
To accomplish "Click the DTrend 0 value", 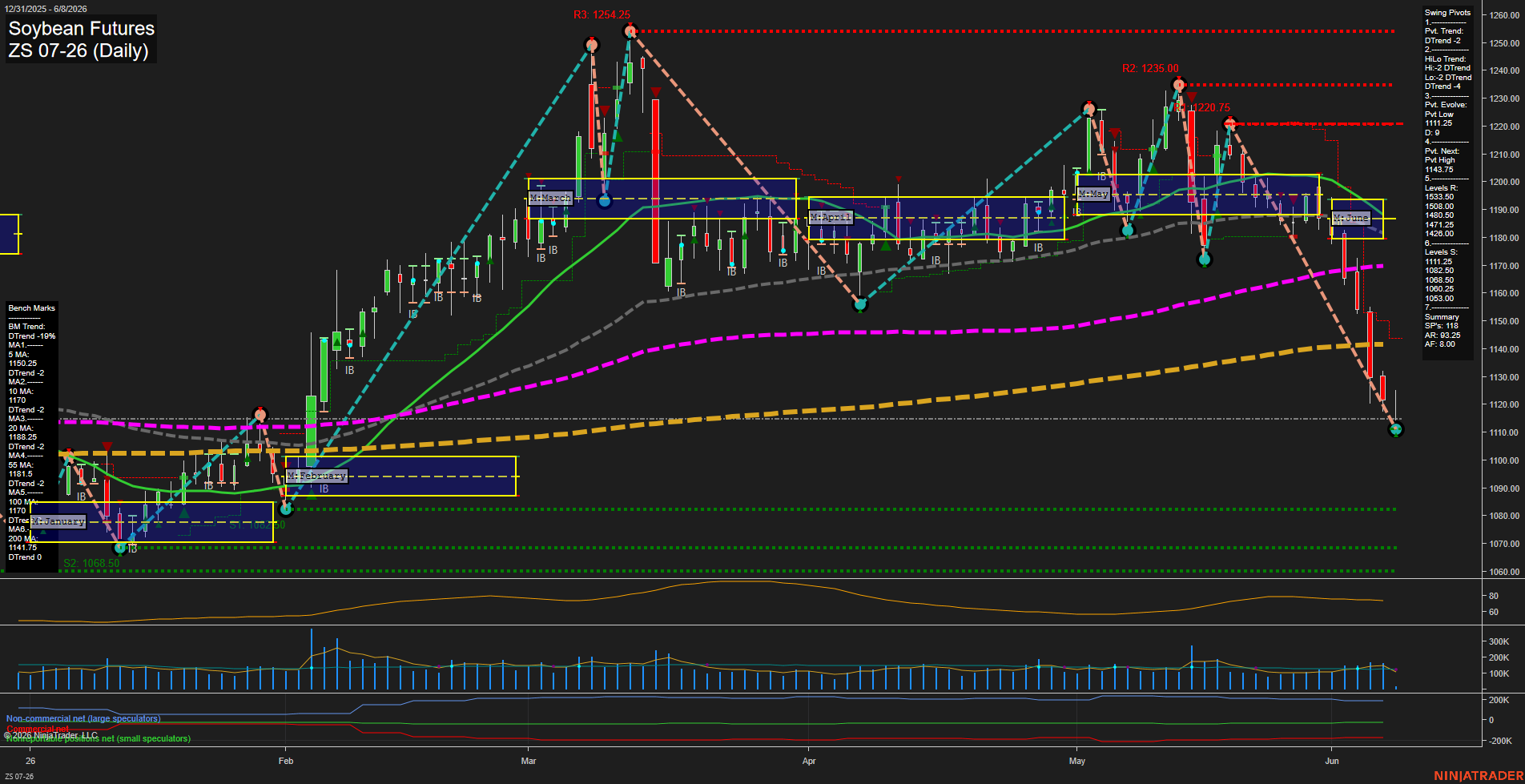I will click(25, 557).
